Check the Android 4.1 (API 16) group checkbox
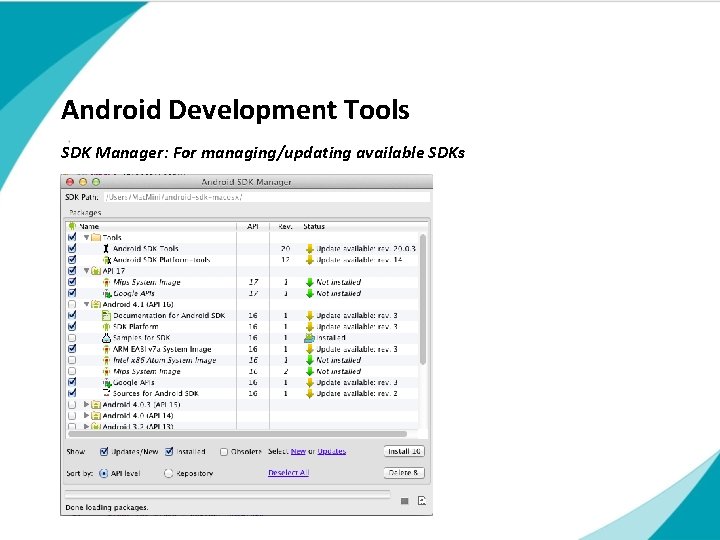The width and height of the screenshot is (720, 540). click(72, 304)
